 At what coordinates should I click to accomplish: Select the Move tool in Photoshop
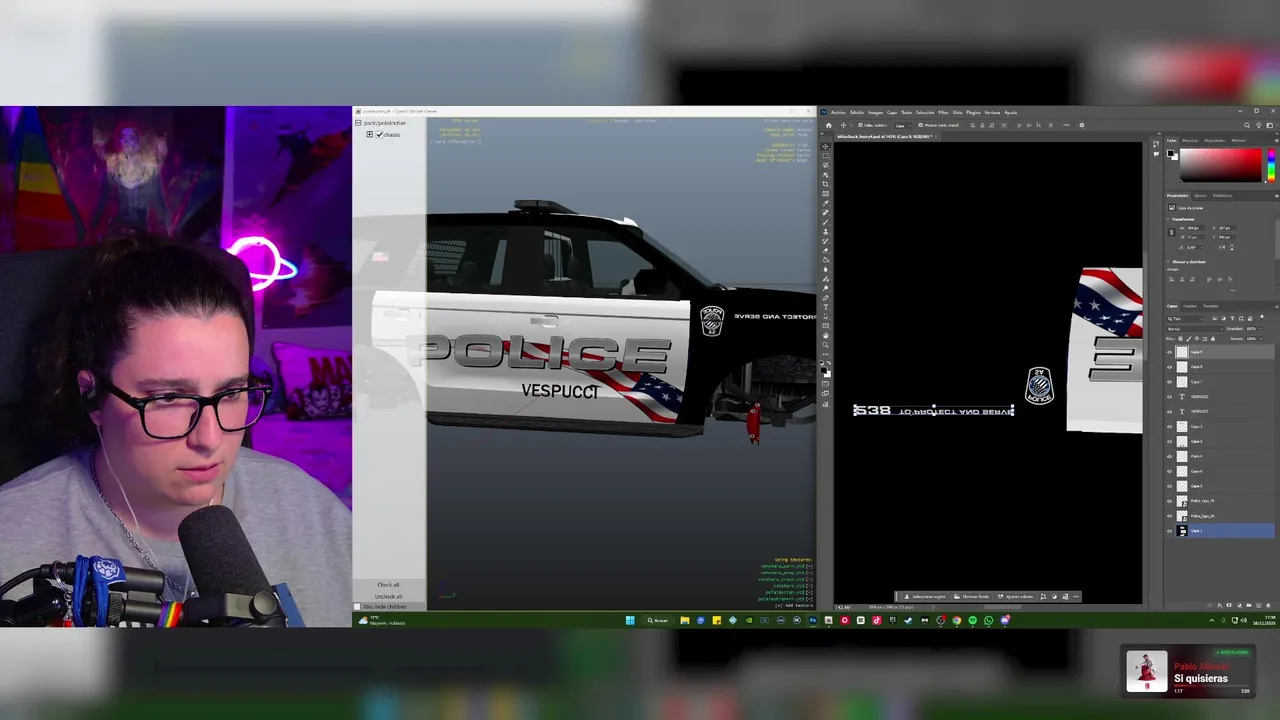[825, 146]
